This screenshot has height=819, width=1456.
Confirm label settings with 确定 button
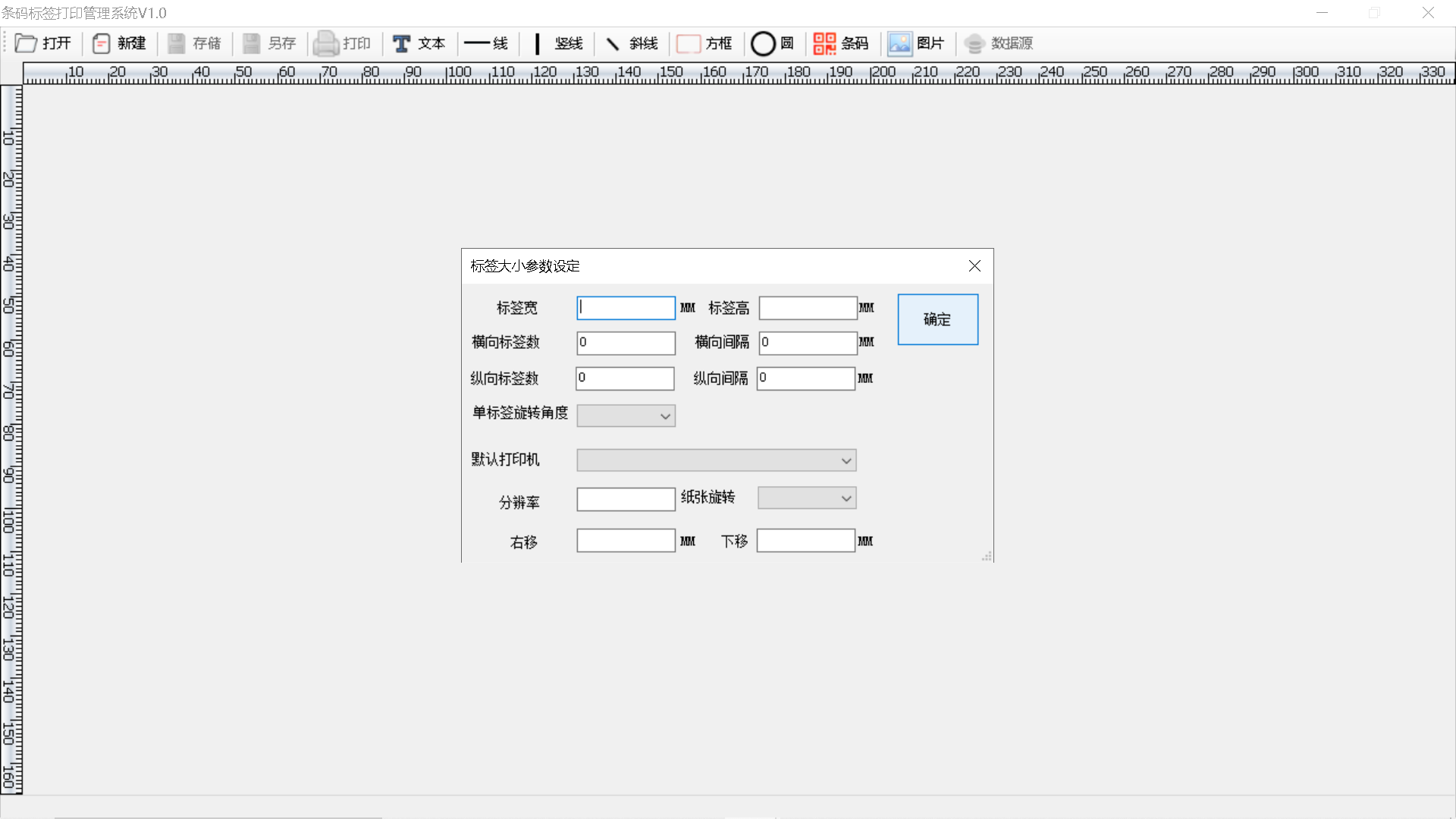click(938, 319)
